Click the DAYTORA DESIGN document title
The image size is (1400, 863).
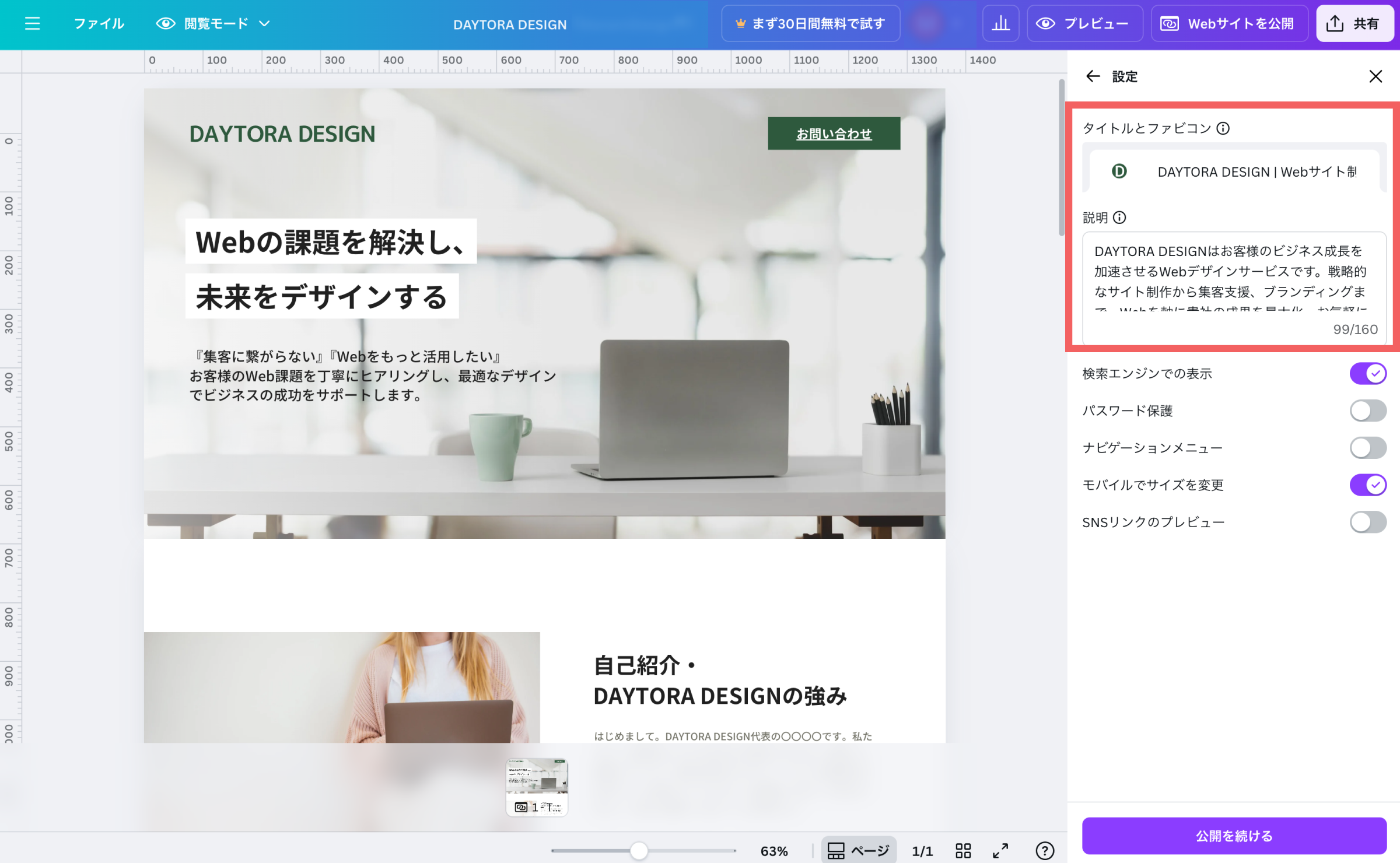(x=510, y=24)
